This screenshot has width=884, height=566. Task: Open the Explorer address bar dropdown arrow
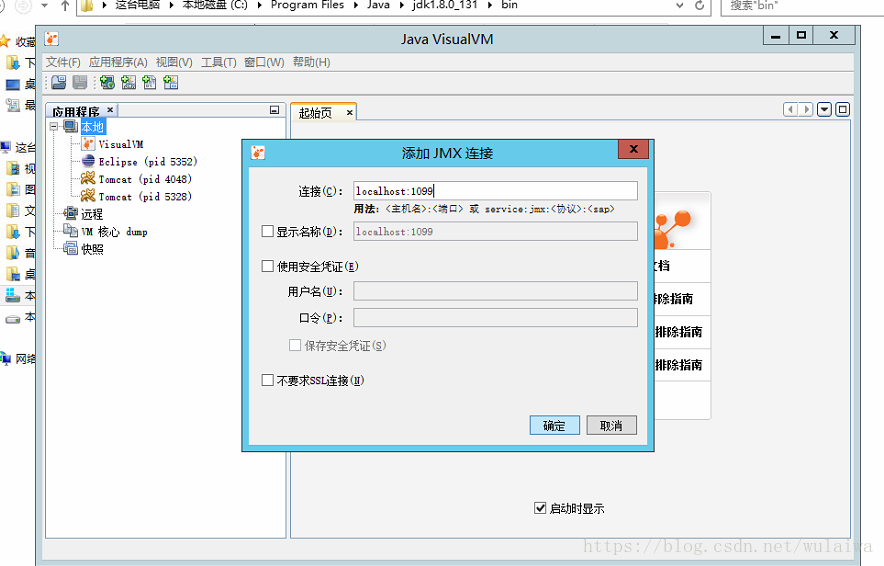click(680, 5)
